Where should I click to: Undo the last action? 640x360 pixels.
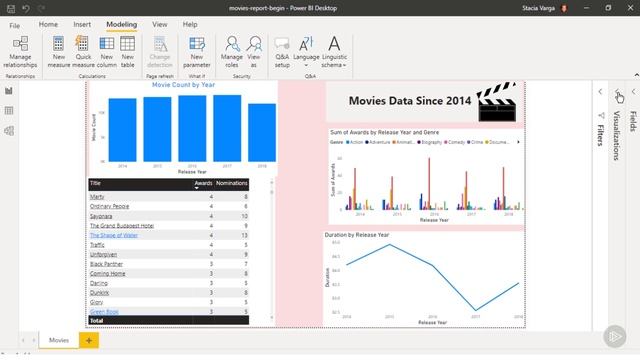coord(26,8)
